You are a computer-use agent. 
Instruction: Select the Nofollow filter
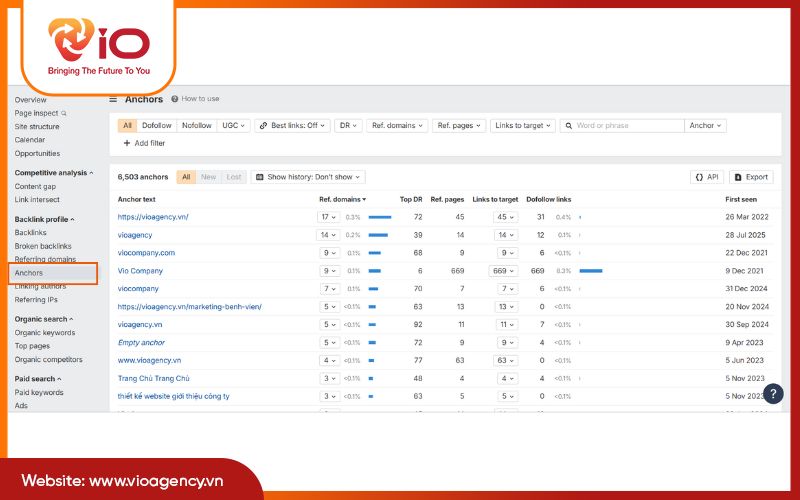pyautogui.click(x=196, y=126)
